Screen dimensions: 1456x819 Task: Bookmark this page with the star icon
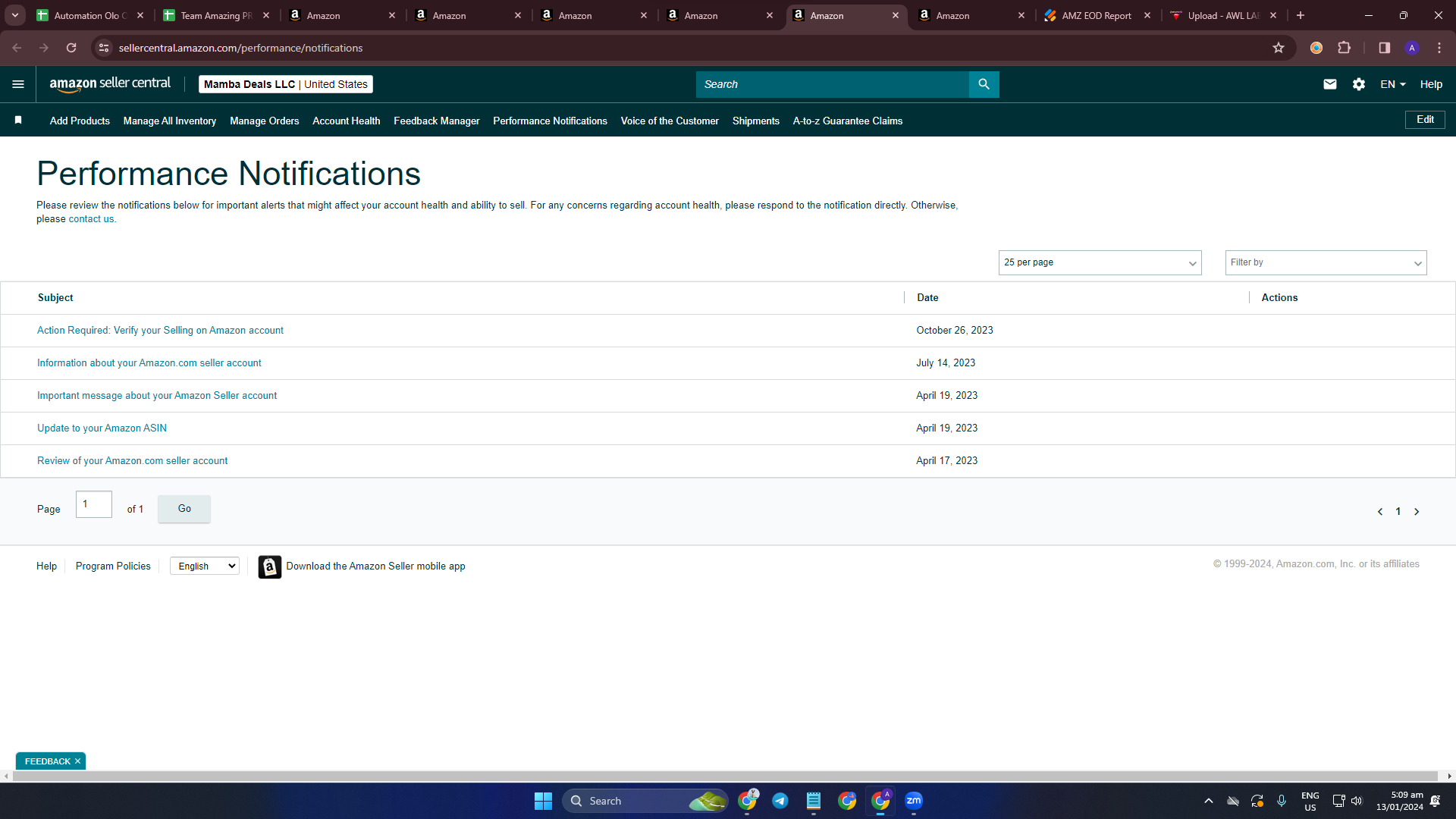point(1279,48)
